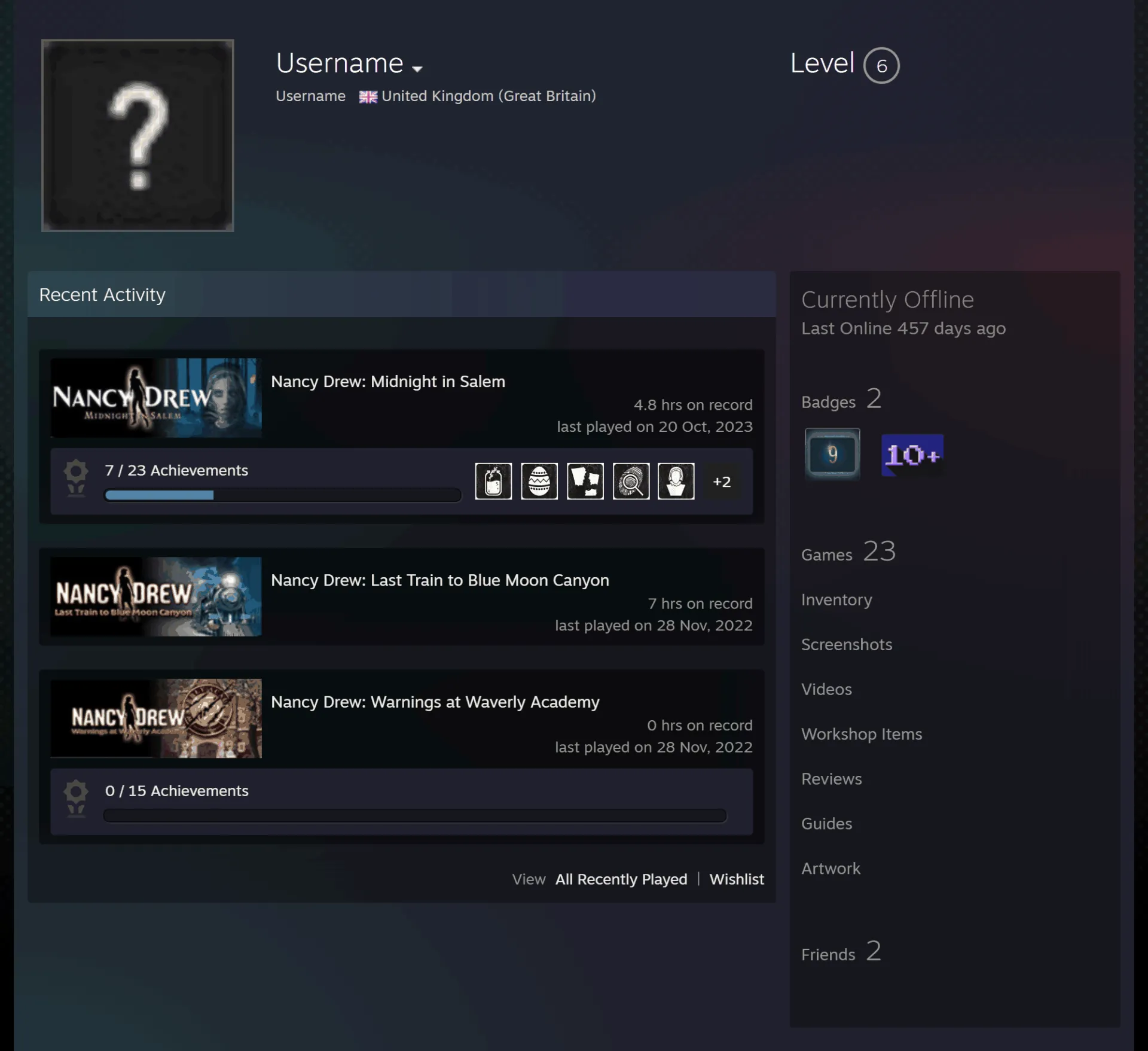Viewport: 1148px width, 1051px height.
Task: Open the Inventory page
Action: point(836,600)
